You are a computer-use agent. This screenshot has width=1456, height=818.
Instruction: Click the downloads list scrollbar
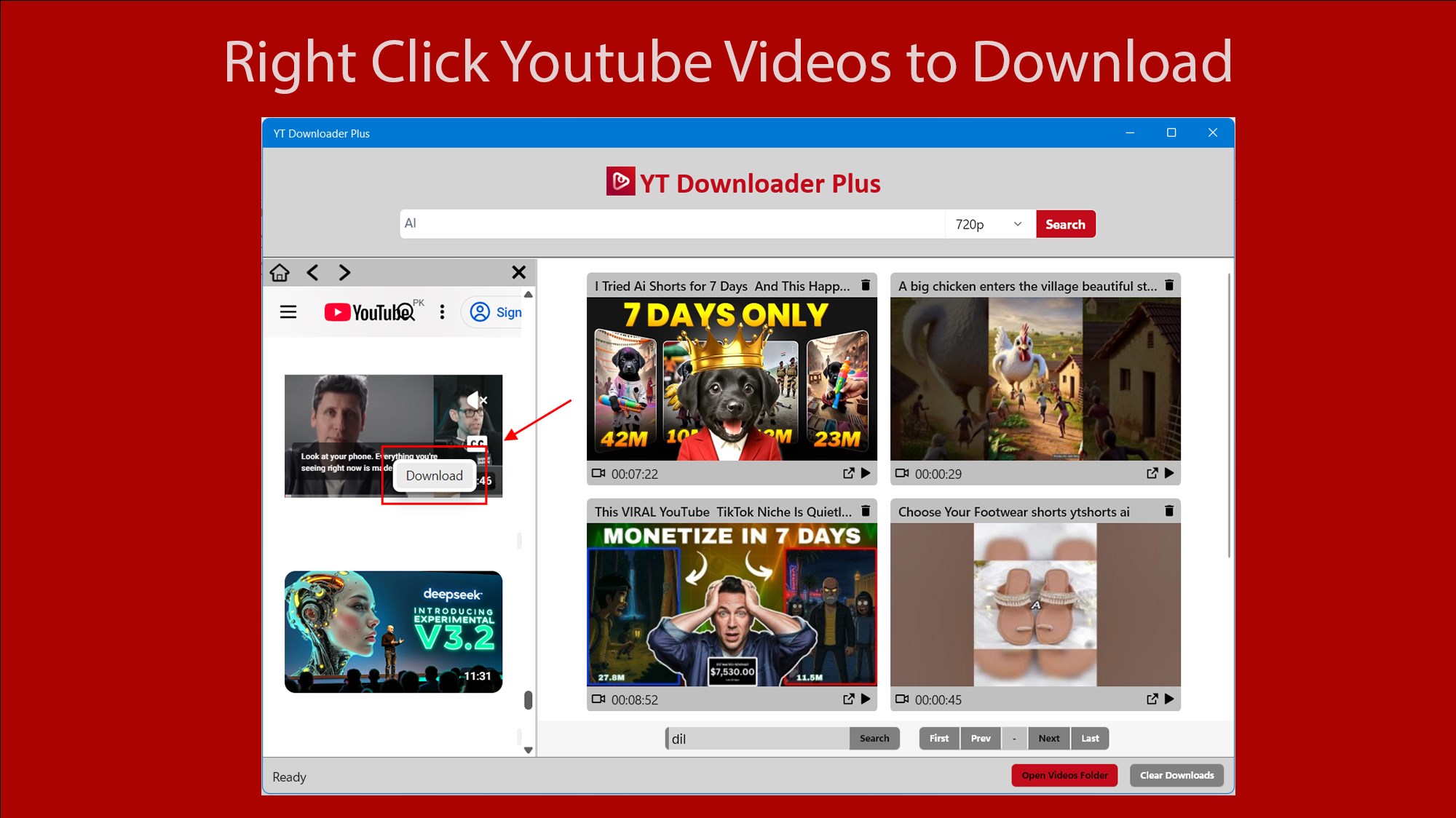click(x=1229, y=415)
